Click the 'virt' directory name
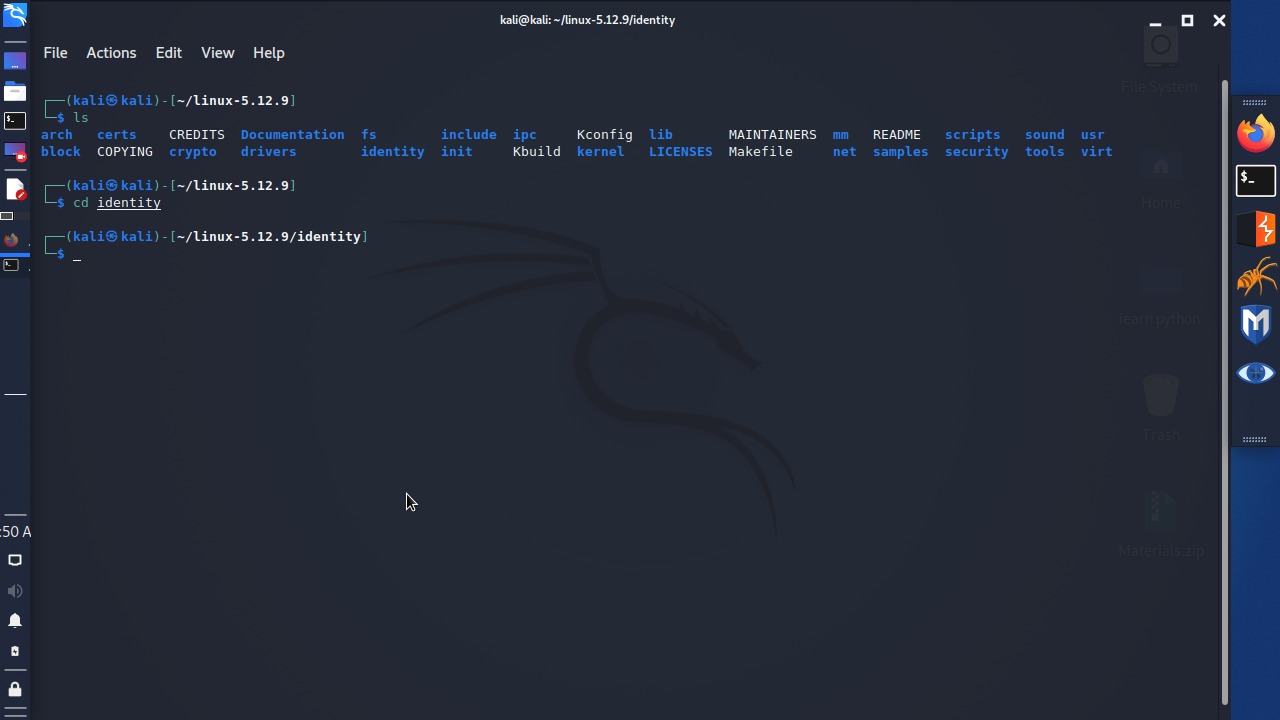This screenshot has width=1280, height=720. [x=1097, y=152]
